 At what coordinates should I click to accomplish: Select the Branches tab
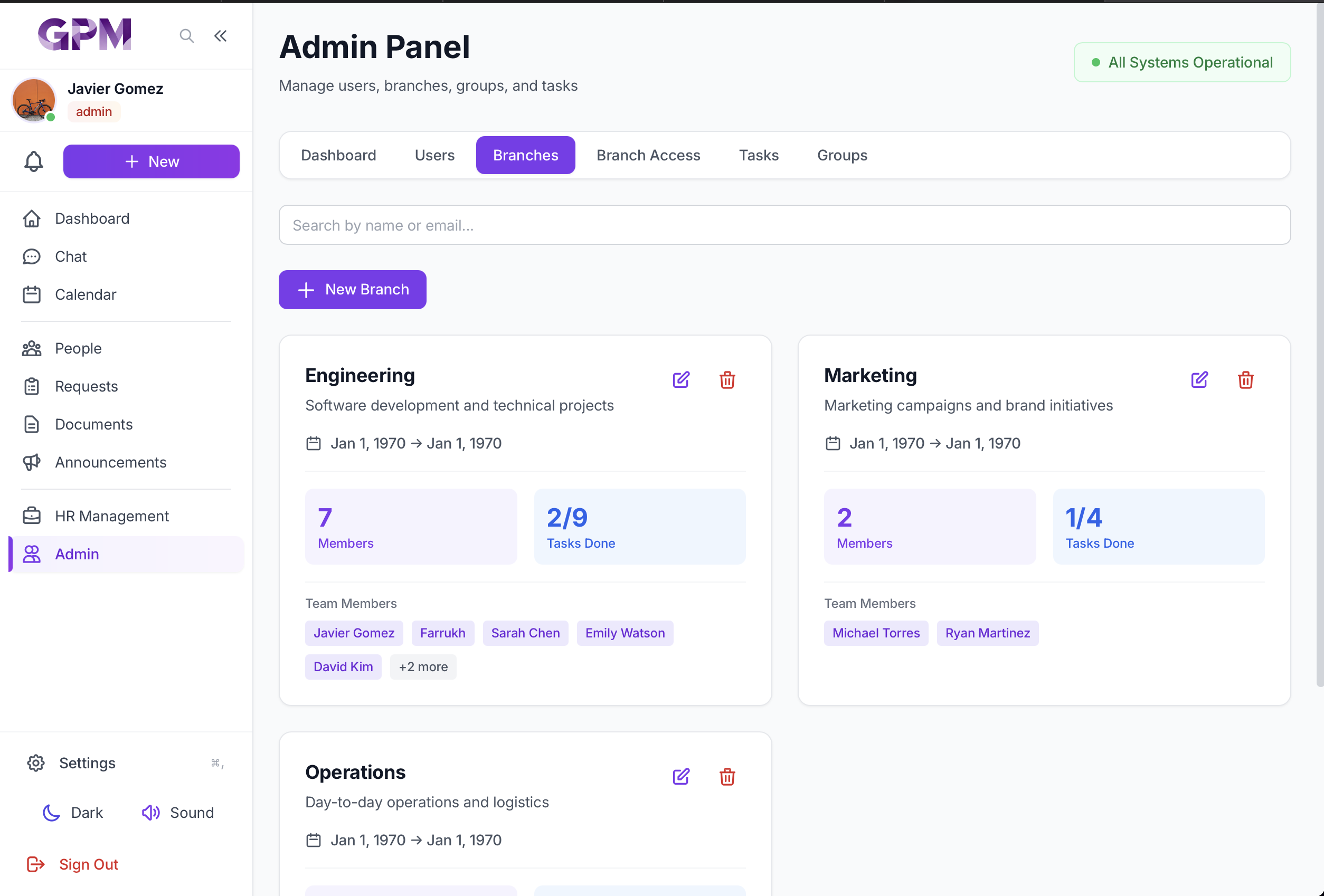[x=525, y=155]
